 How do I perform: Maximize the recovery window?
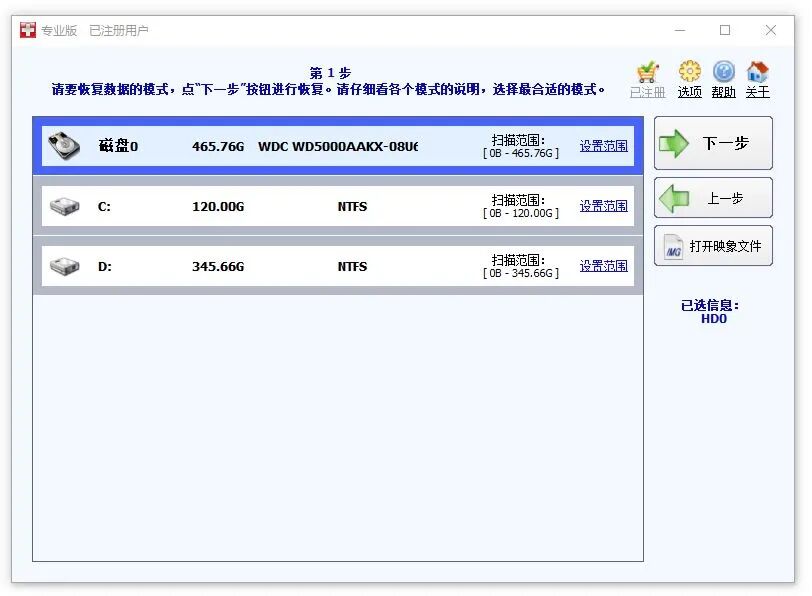coord(725,31)
